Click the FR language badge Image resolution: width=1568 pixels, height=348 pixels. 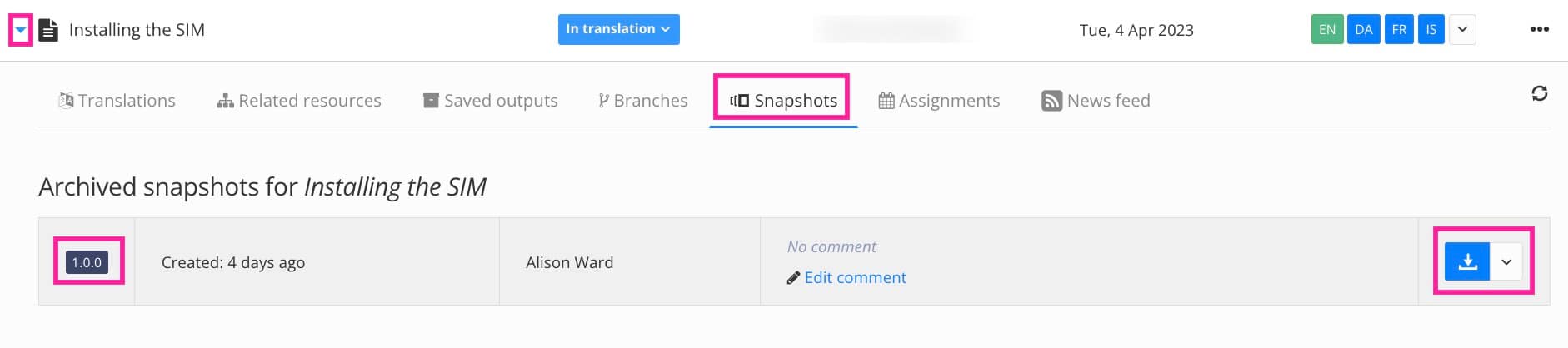click(x=1399, y=30)
